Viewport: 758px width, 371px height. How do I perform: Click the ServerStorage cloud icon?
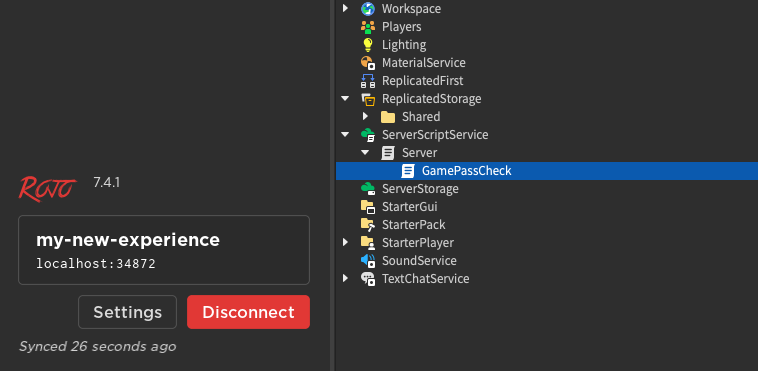point(368,189)
